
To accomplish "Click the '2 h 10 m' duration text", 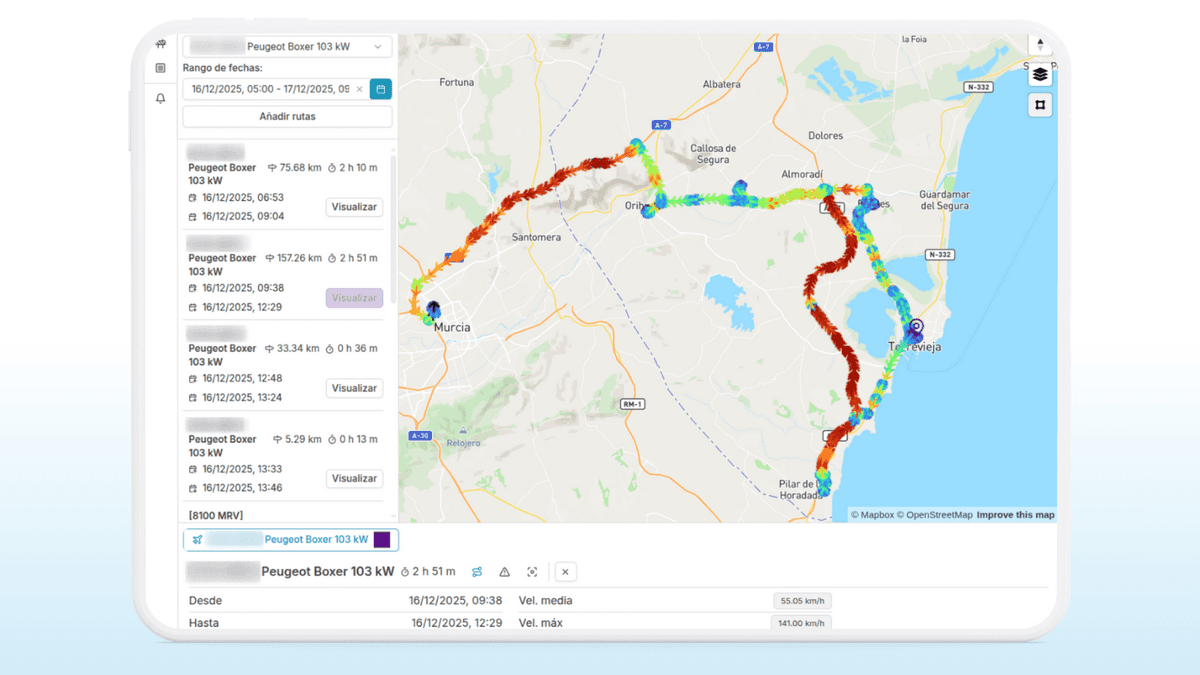I will click(358, 168).
